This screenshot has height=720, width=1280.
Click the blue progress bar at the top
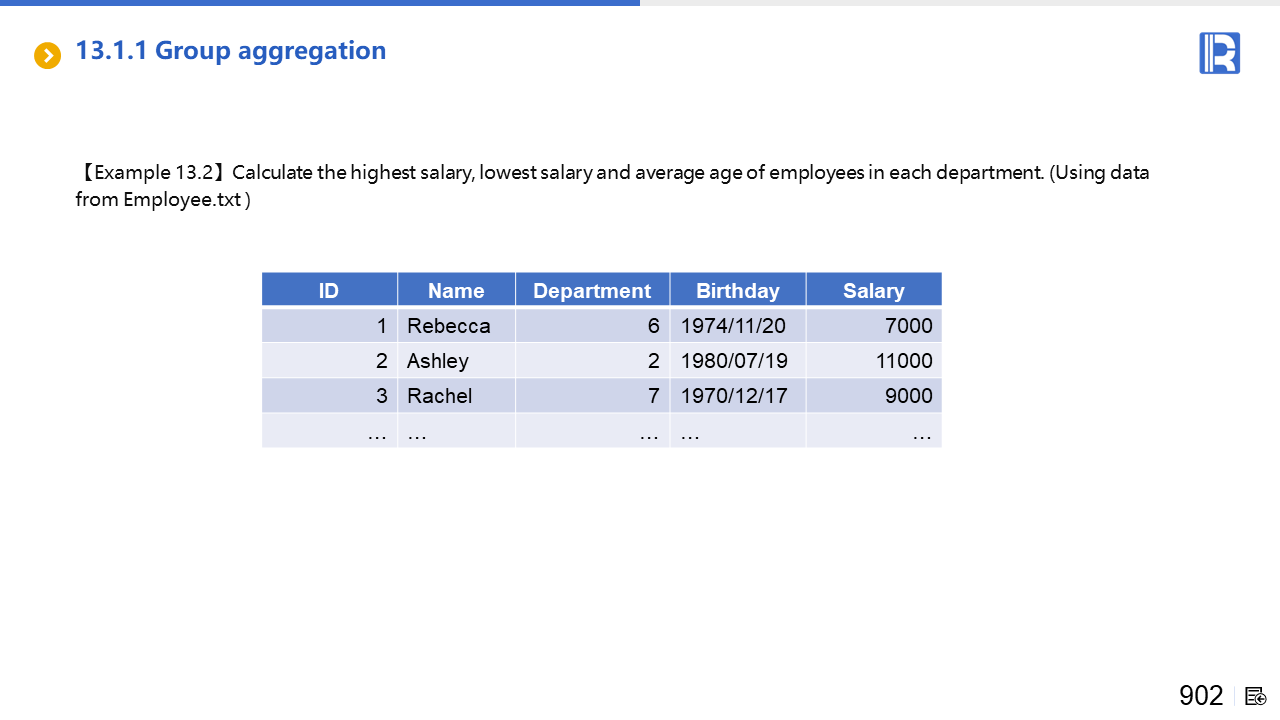coord(320,3)
